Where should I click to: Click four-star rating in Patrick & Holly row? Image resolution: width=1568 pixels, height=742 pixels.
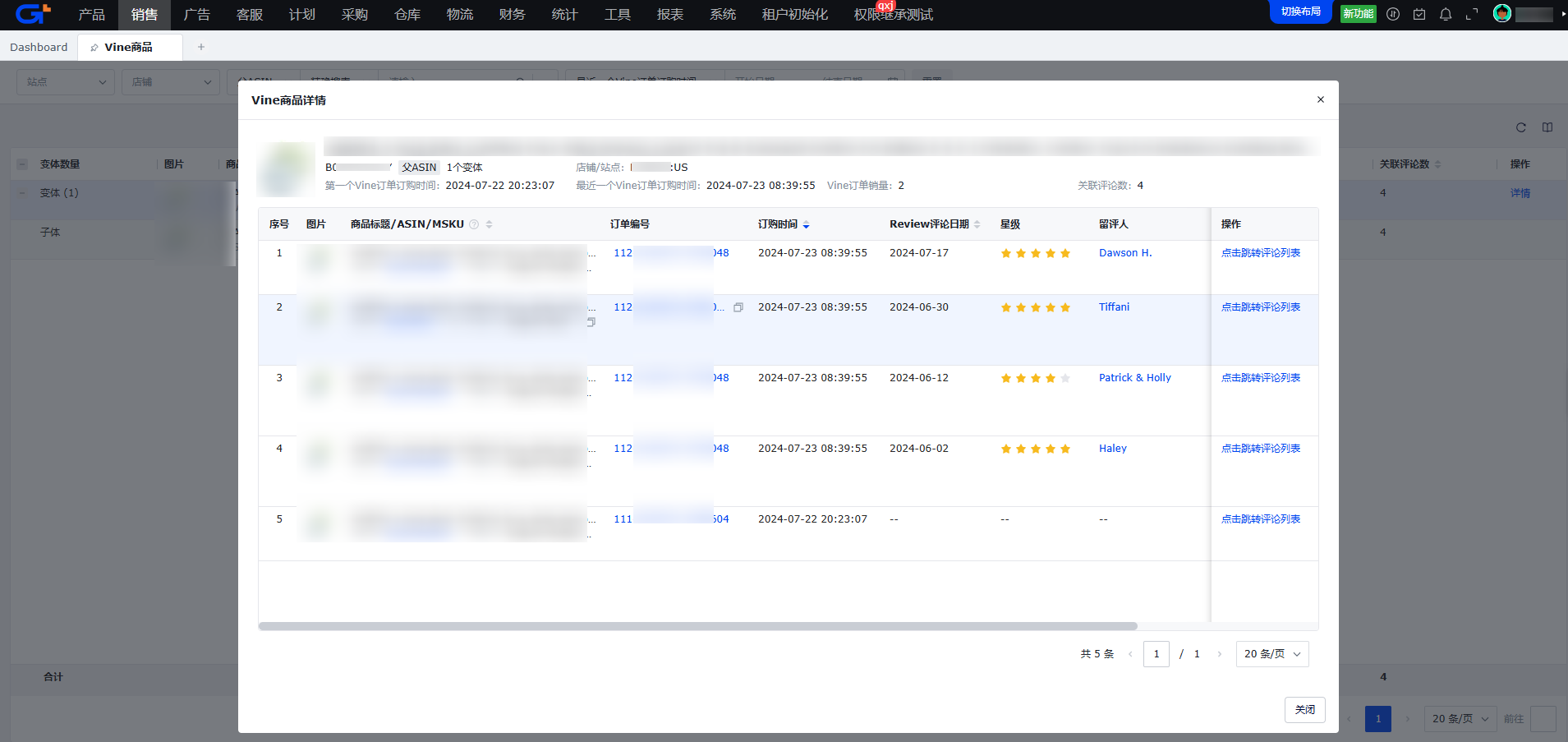click(1035, 378)
